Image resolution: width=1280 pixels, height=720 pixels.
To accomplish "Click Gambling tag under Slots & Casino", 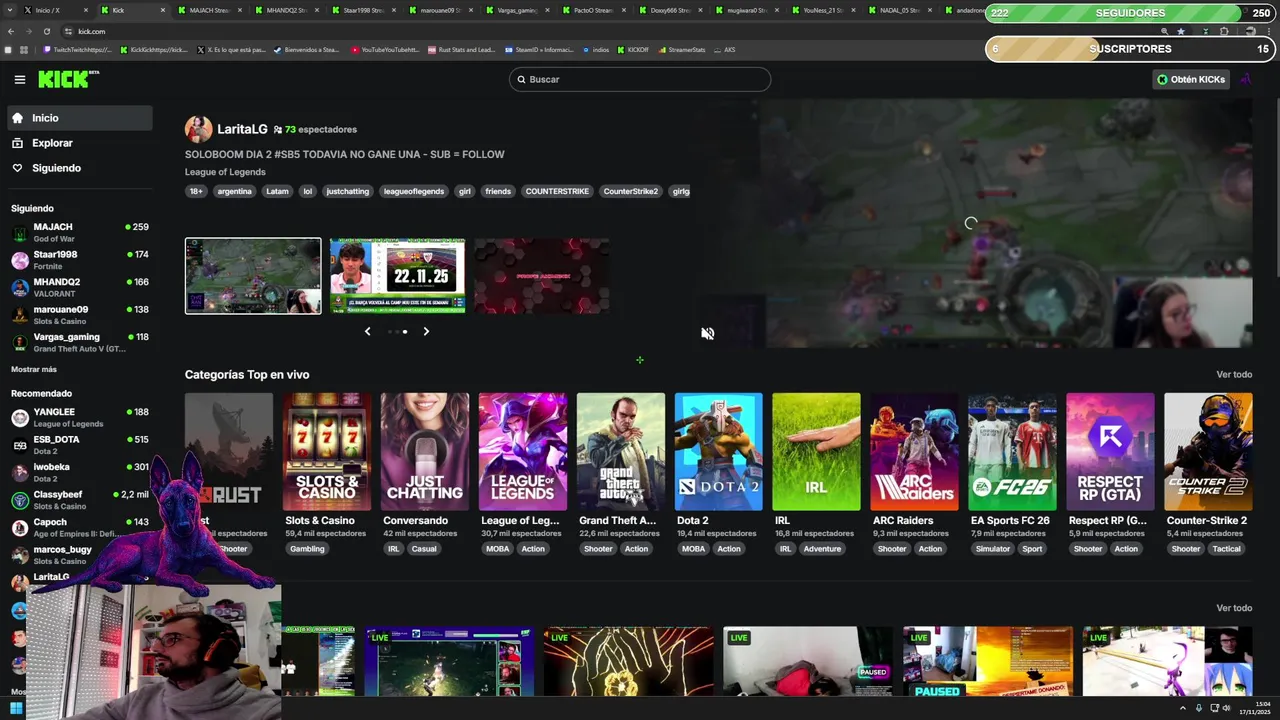I will pyautogui.click(x=307, y=549).
